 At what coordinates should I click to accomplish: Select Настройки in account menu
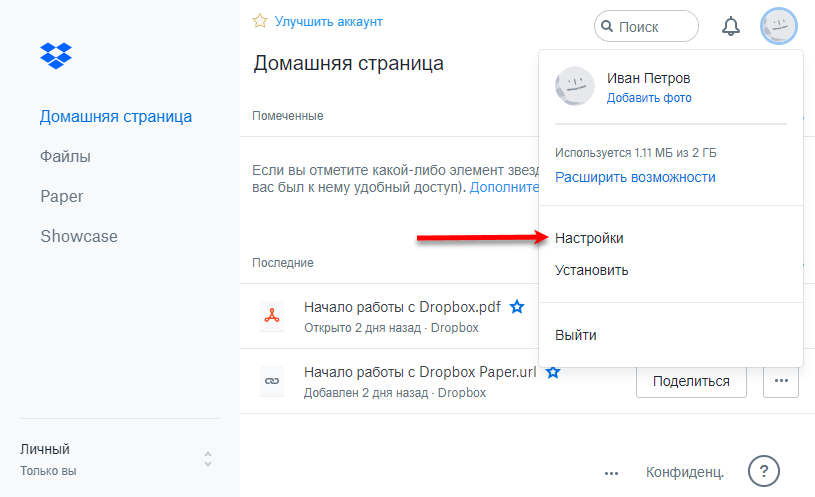pos(589,238)
